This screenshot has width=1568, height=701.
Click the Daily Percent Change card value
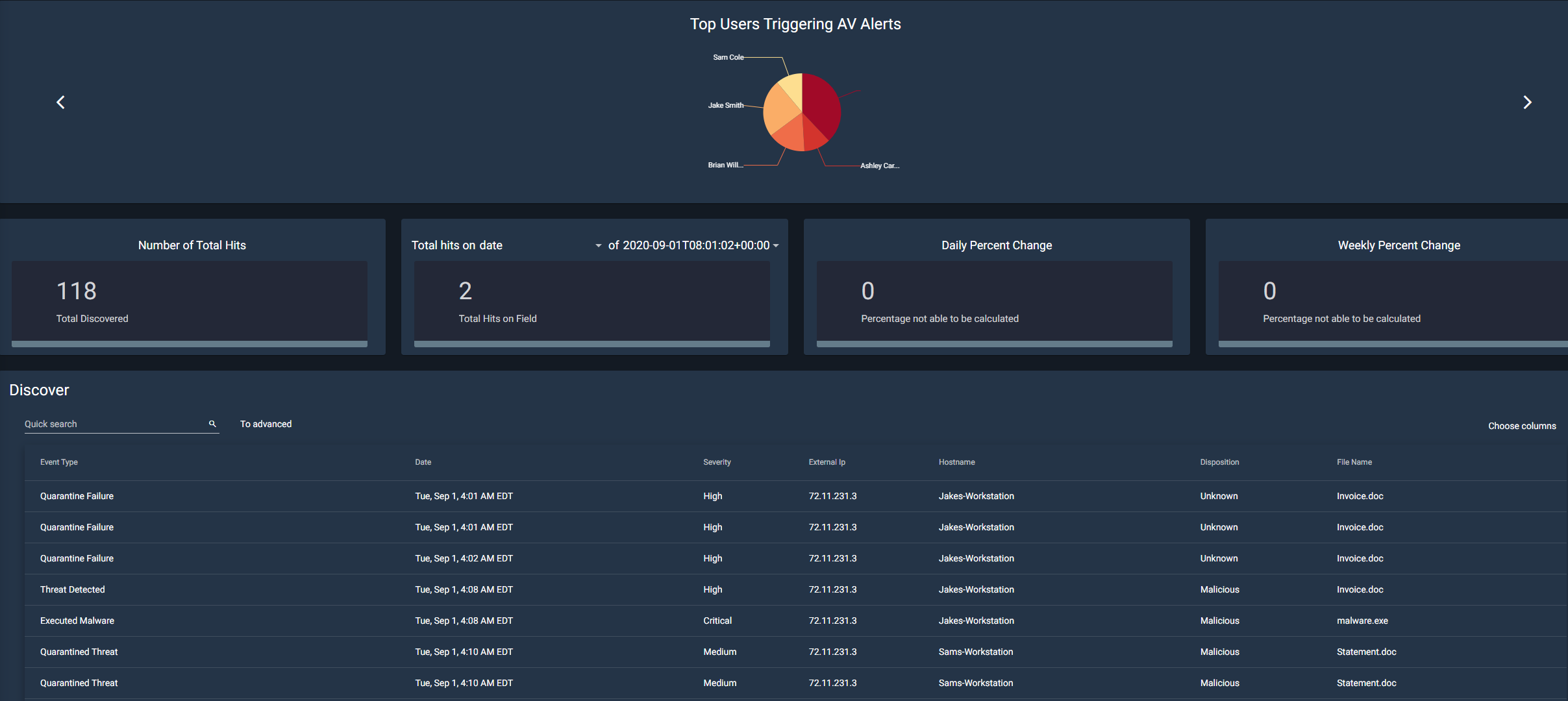[x=867, y=291]
